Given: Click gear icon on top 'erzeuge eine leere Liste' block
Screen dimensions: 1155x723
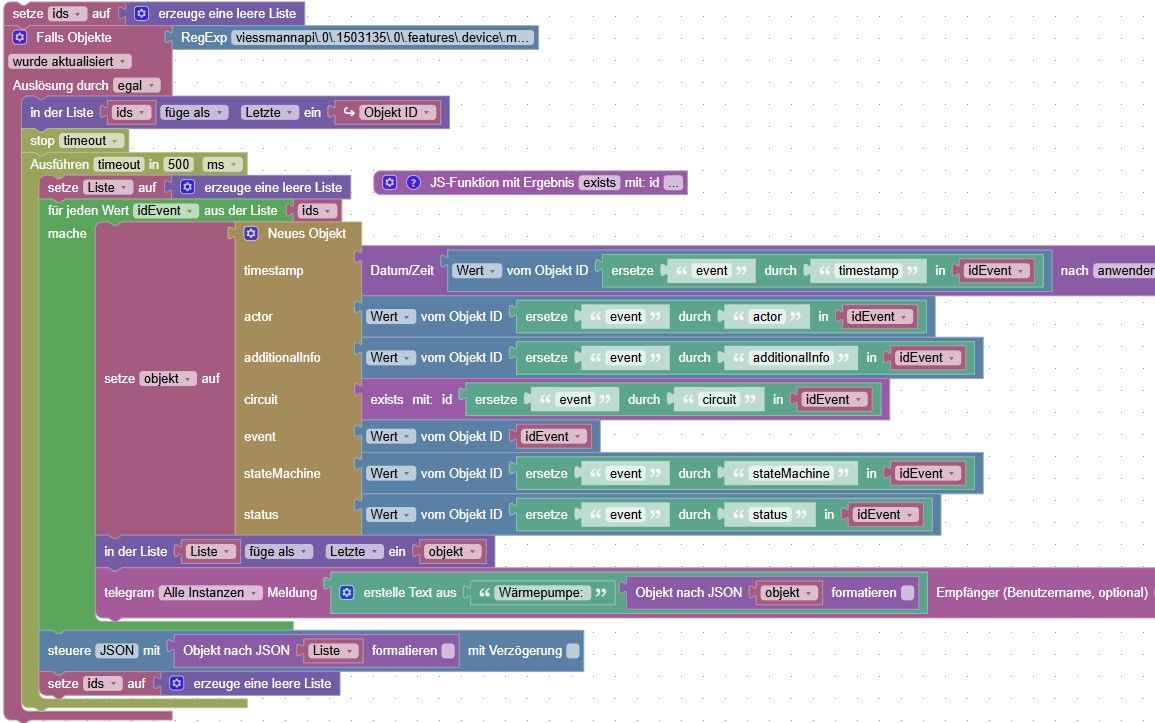Looking at the screenshot, I should point(141,13).
